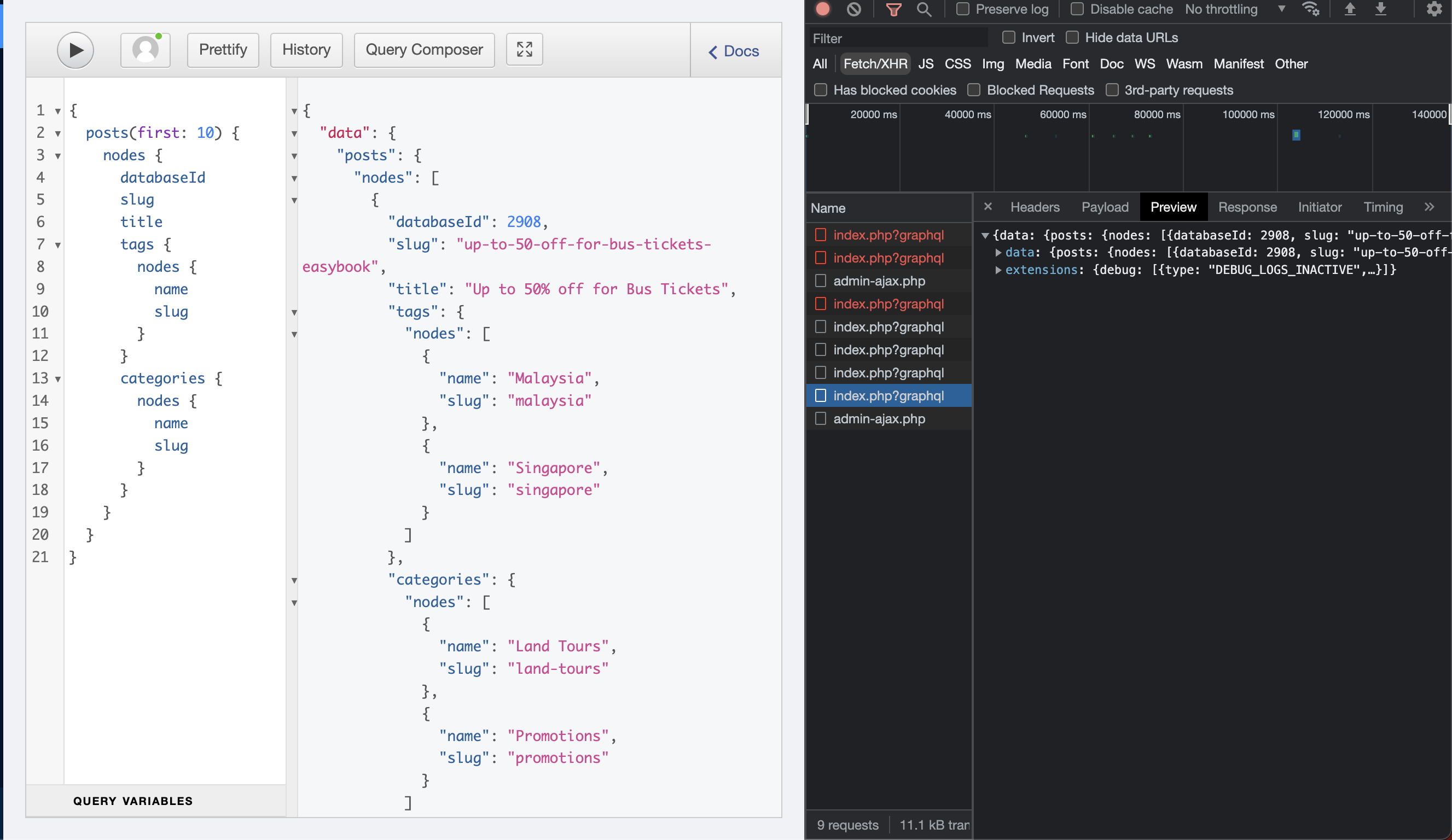The width and height of the screenshot is (1452, 840).
Task: Fold query line 2 posts block
Action: point(57,133)
